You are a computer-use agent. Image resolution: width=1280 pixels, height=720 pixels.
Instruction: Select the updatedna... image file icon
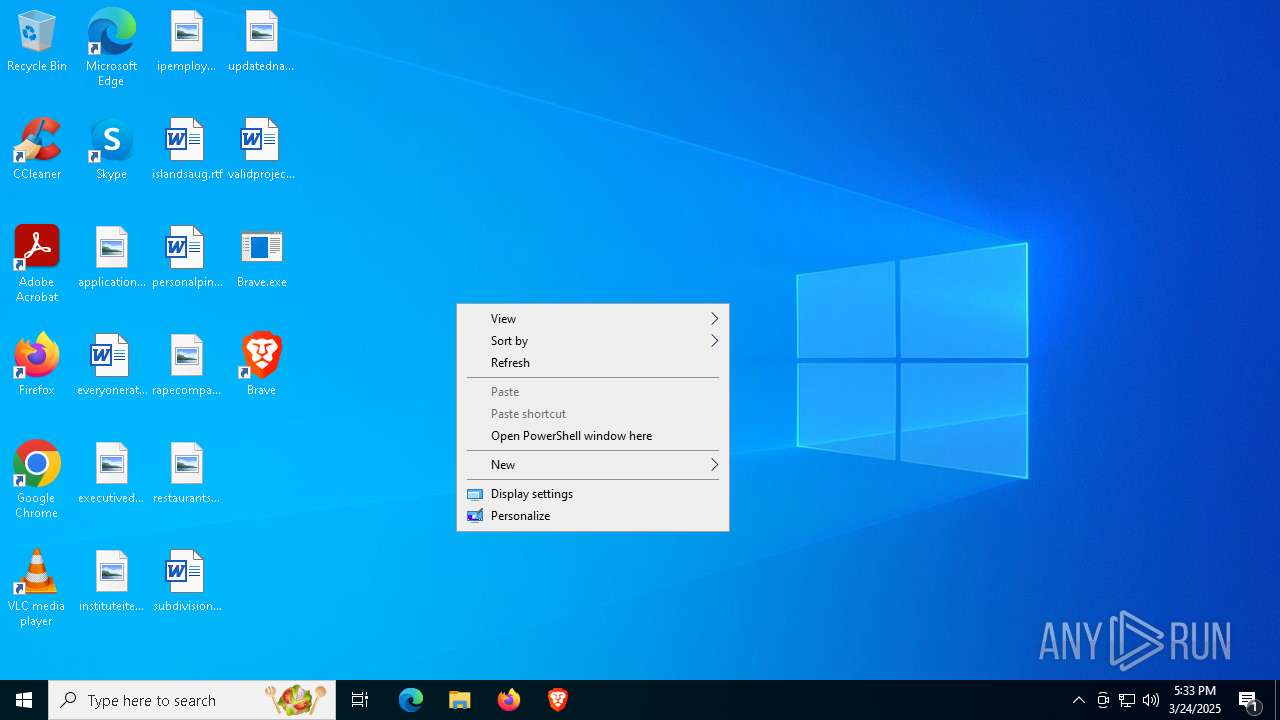point(261,42)
